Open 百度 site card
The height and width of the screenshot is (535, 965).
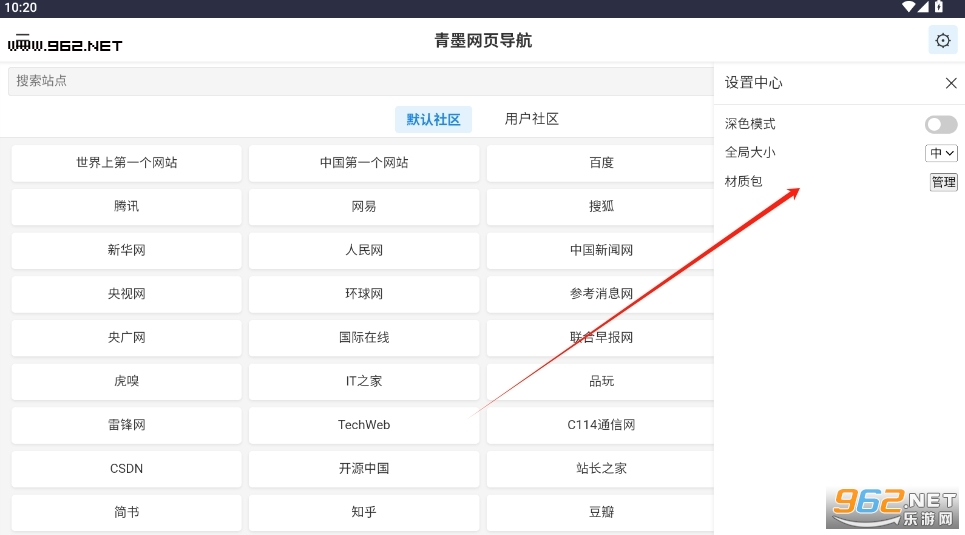[x=601, y=163]
